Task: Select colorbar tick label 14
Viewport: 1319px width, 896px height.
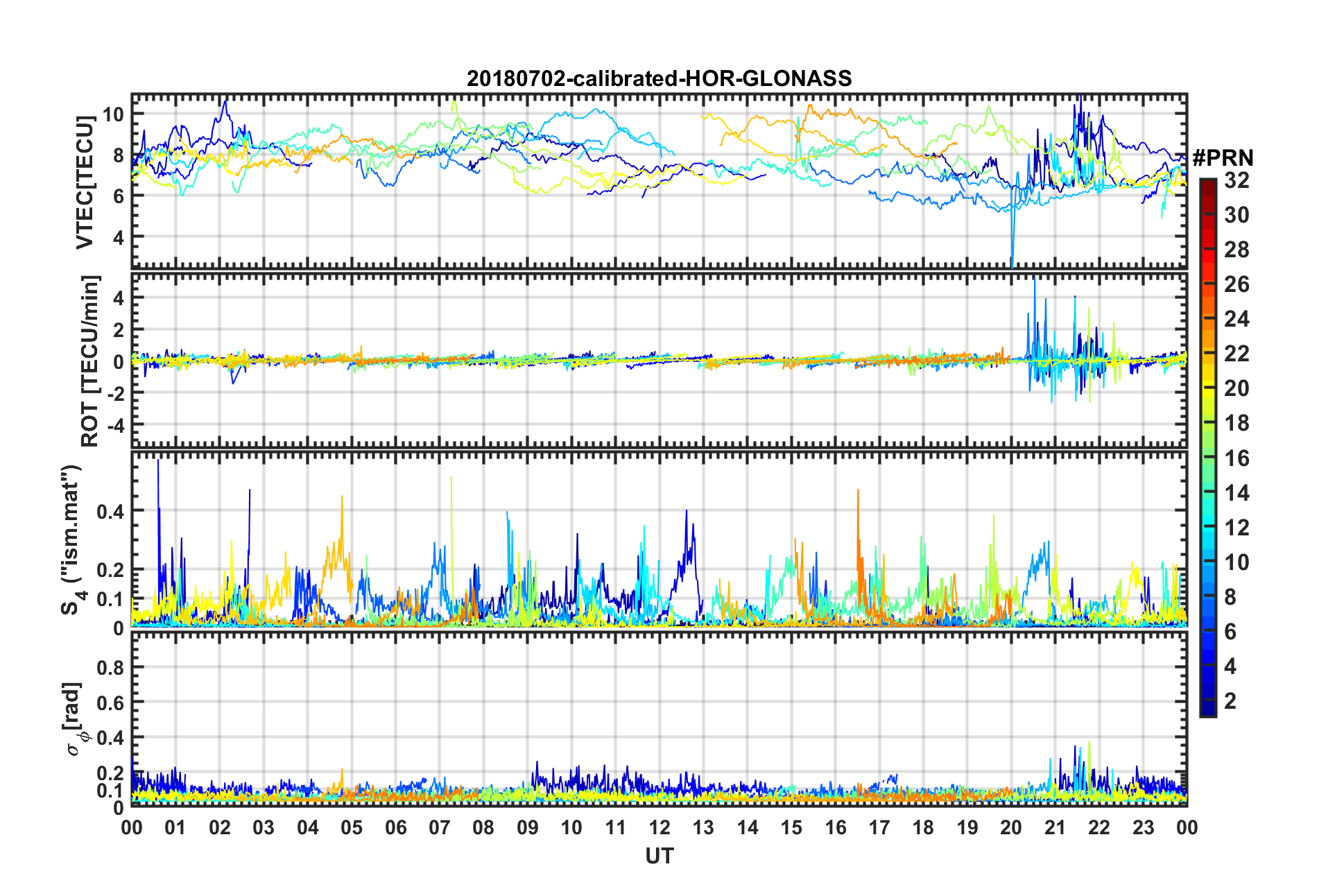Action: (x=1236, y=493)
